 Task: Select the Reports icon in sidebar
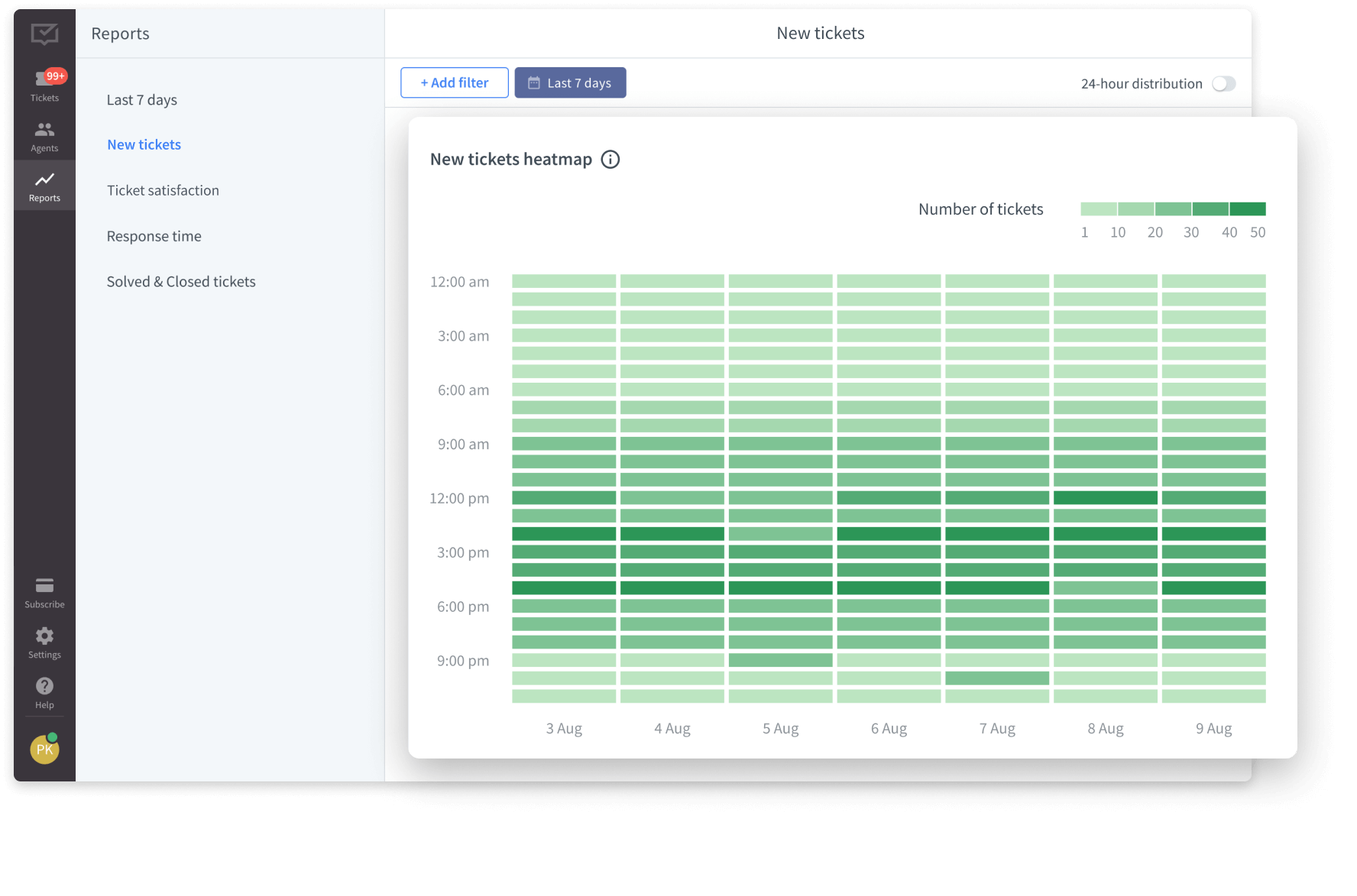(x=44, y=184)
